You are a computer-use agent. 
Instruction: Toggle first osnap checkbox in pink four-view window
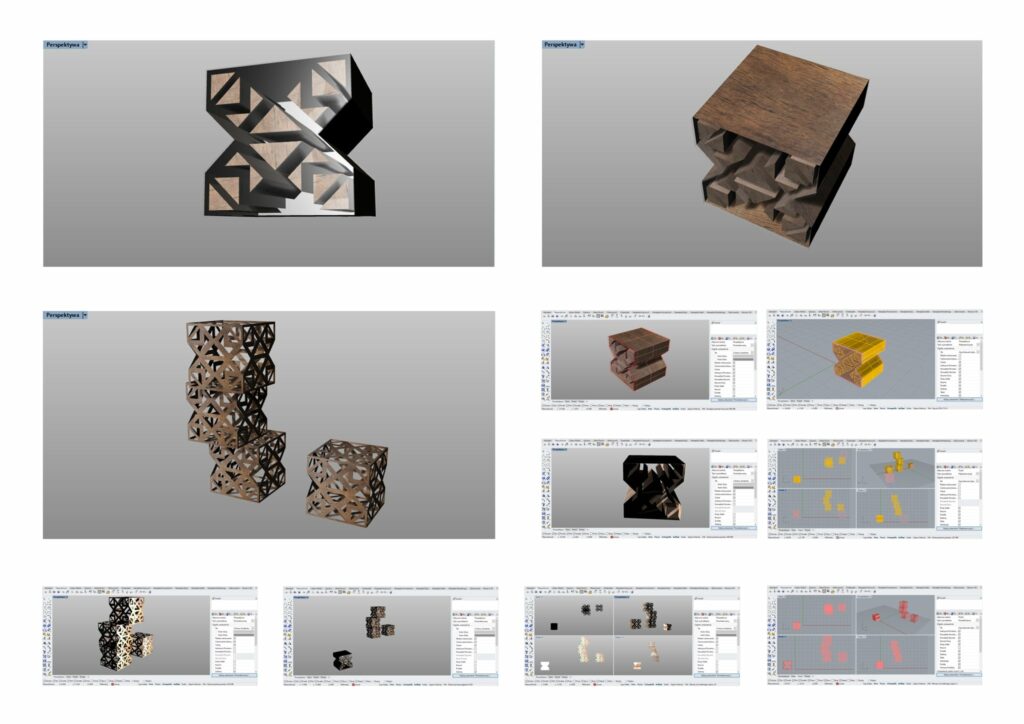click(770, 679)
